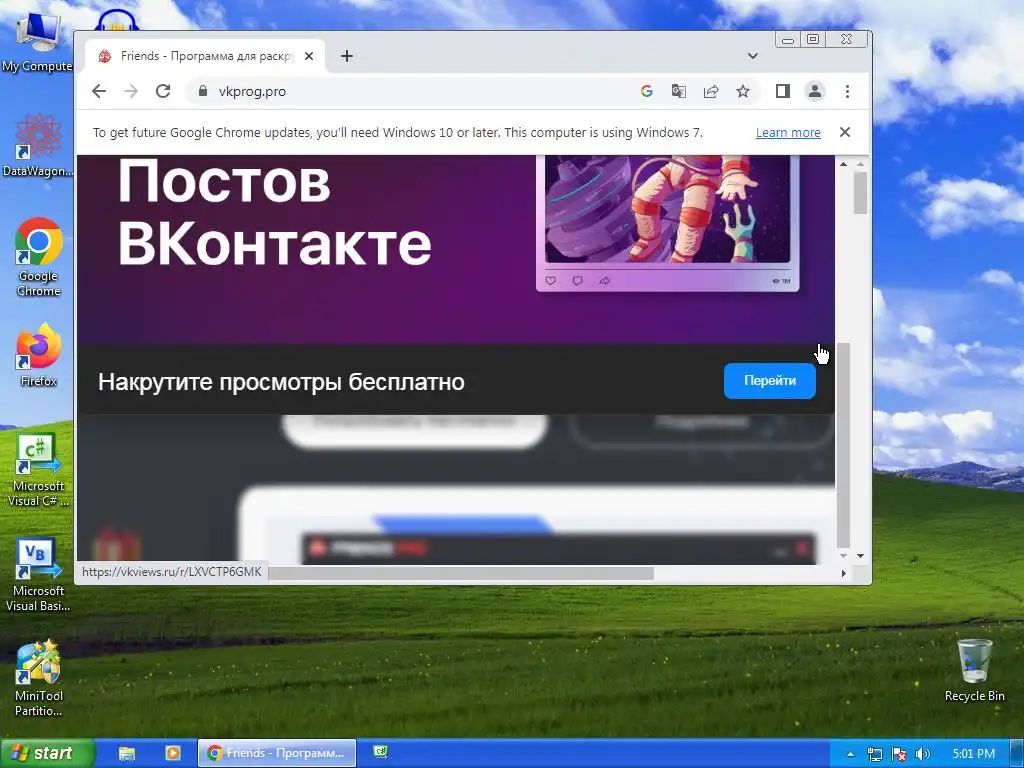Open the file explorer taskbar icon
This screenshot has height=768, width=1024.
[x=127, y=753]
